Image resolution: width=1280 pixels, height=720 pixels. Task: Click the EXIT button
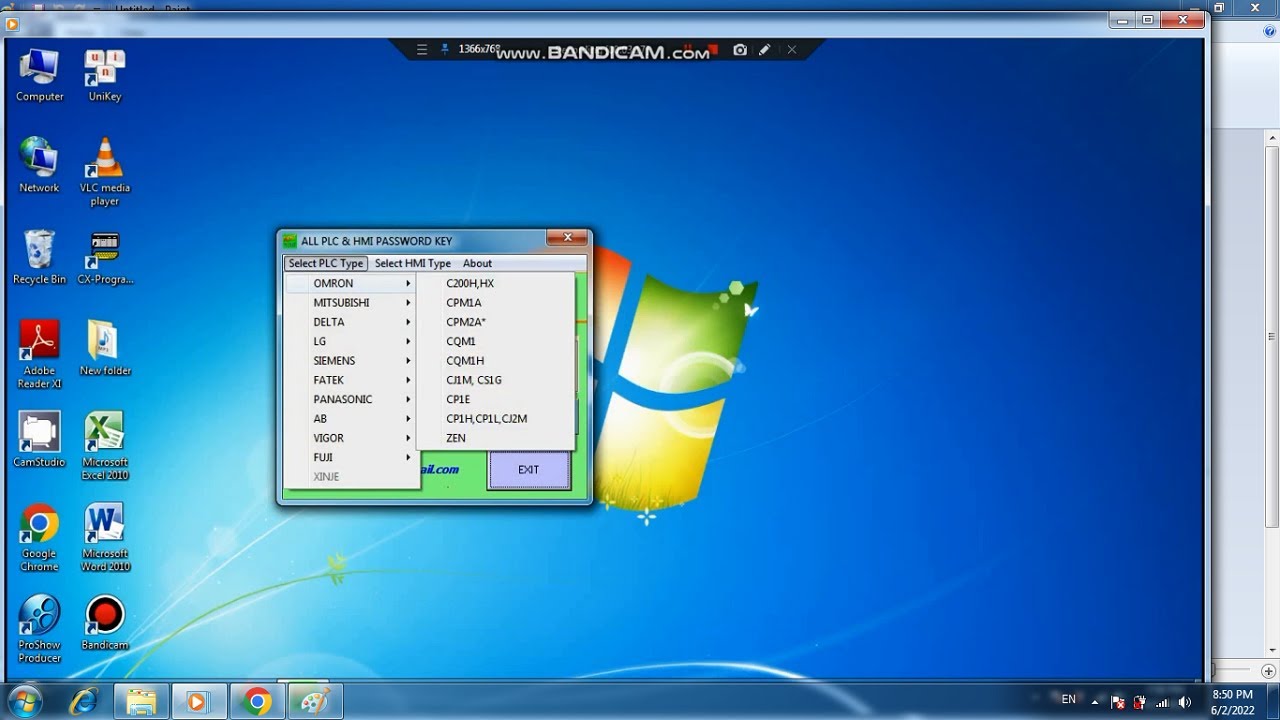(x=529, y=470)
